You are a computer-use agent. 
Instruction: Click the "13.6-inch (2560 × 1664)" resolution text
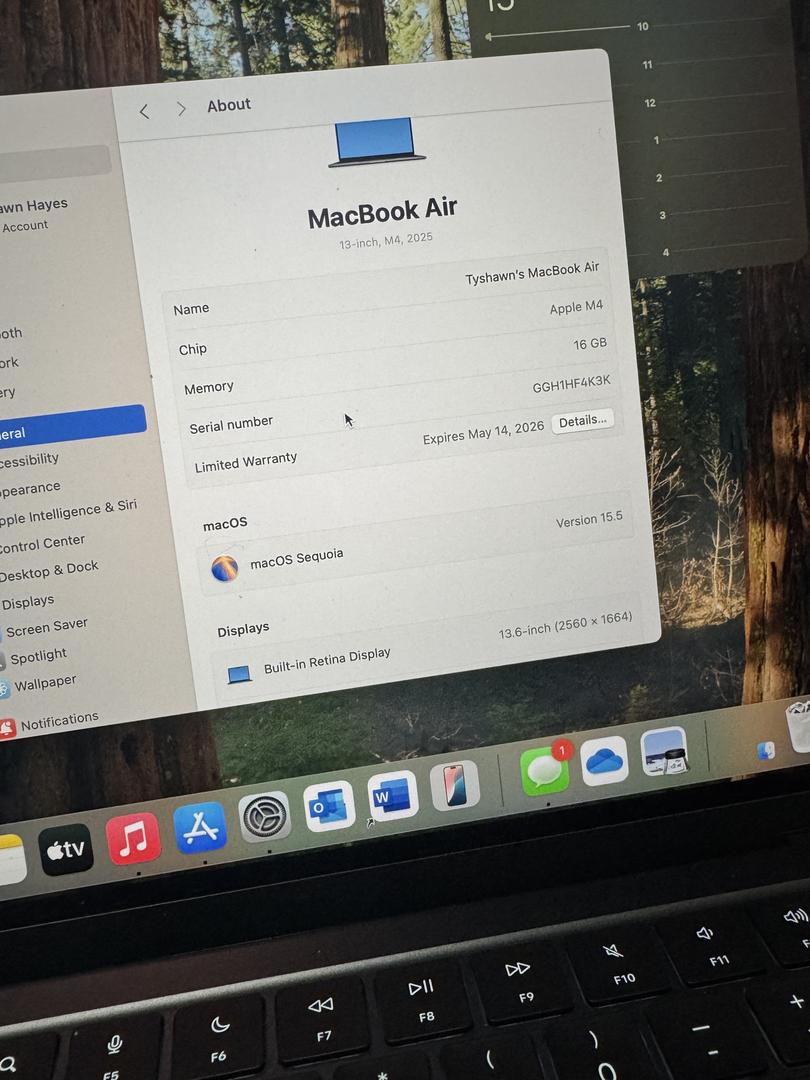point(565,625)
